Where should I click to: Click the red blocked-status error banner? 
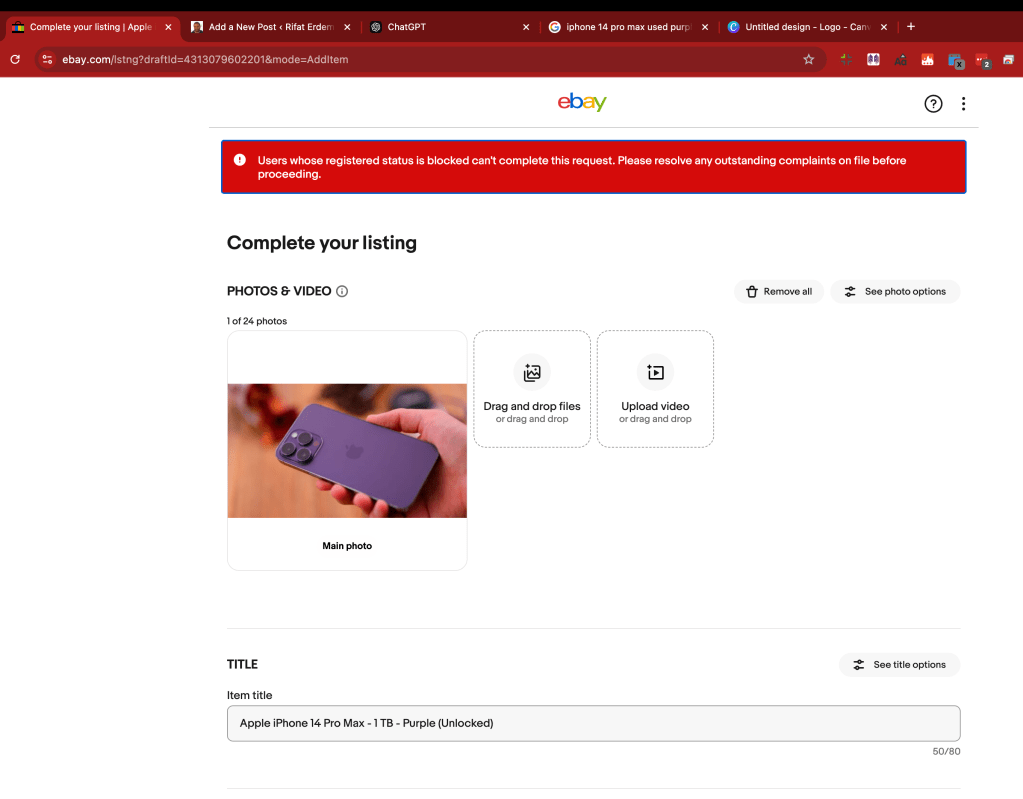594,167
